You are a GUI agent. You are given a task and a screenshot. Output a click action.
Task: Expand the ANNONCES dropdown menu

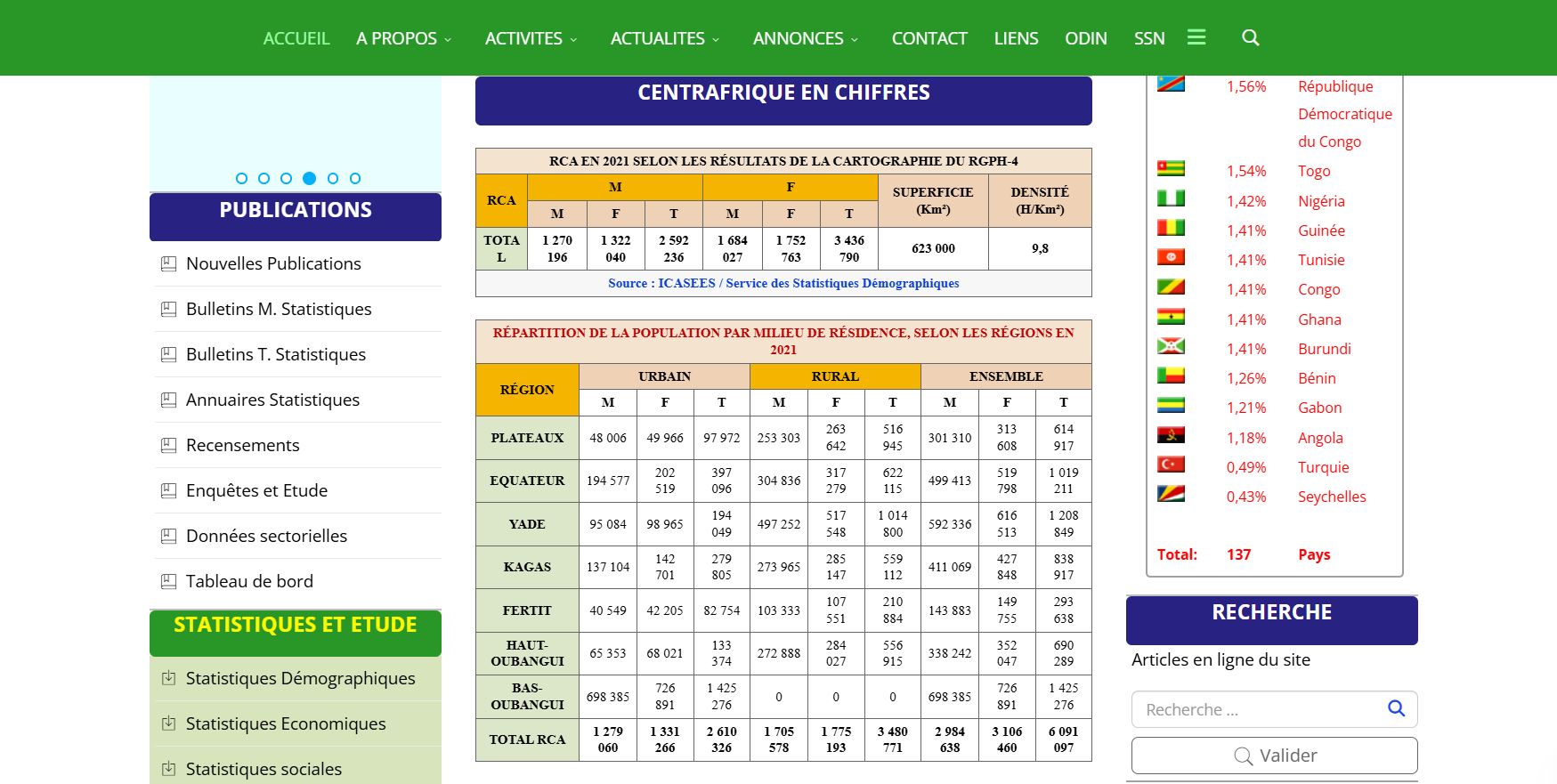(x=806, y=38)
